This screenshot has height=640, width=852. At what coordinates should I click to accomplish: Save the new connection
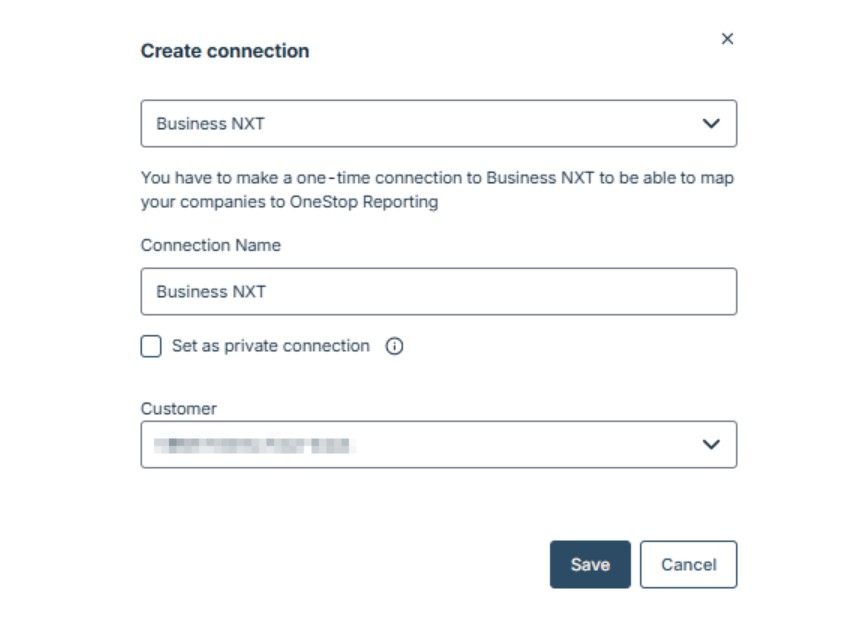click(x=590, y=565)
